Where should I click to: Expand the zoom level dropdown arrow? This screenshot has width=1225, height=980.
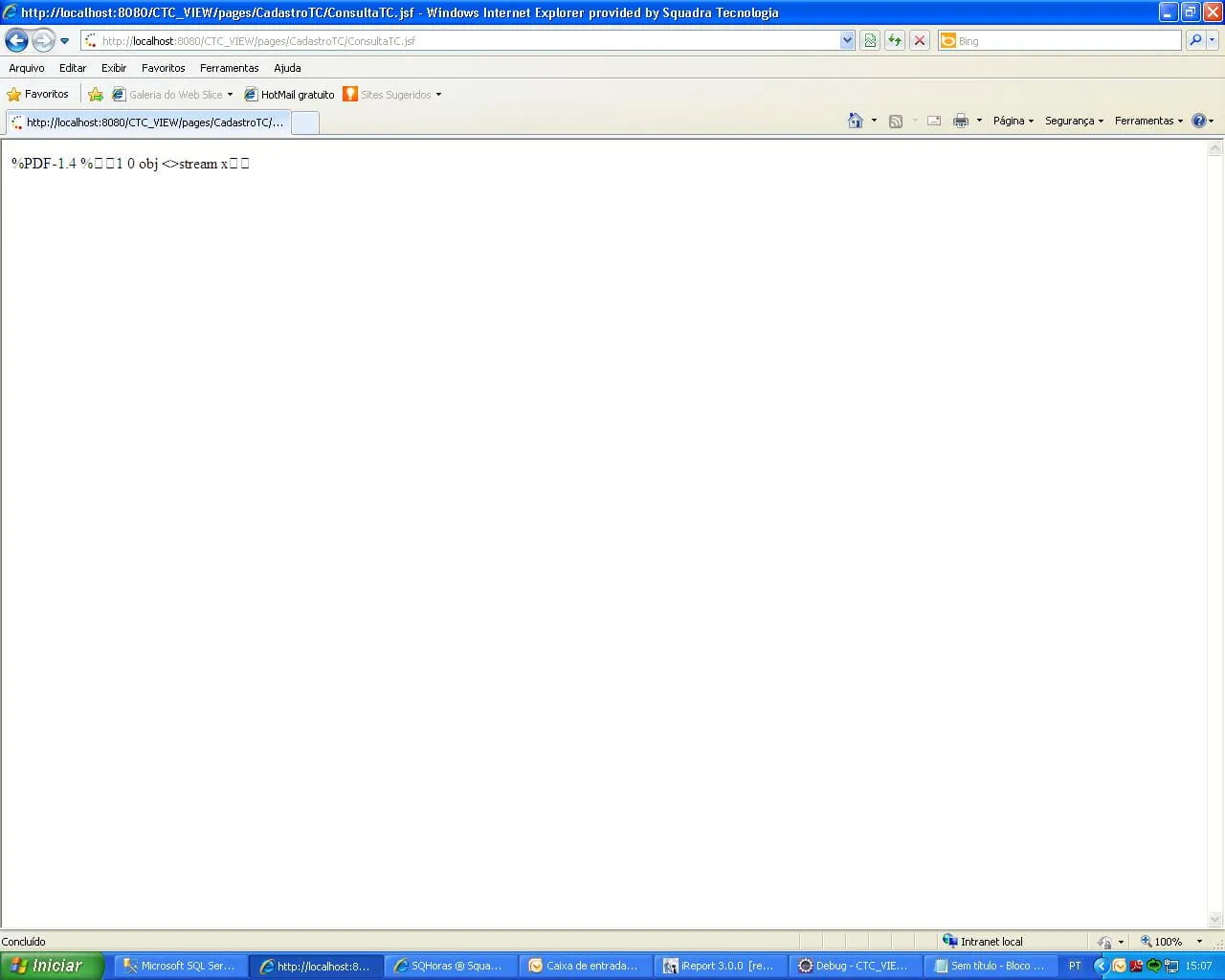1199,942
